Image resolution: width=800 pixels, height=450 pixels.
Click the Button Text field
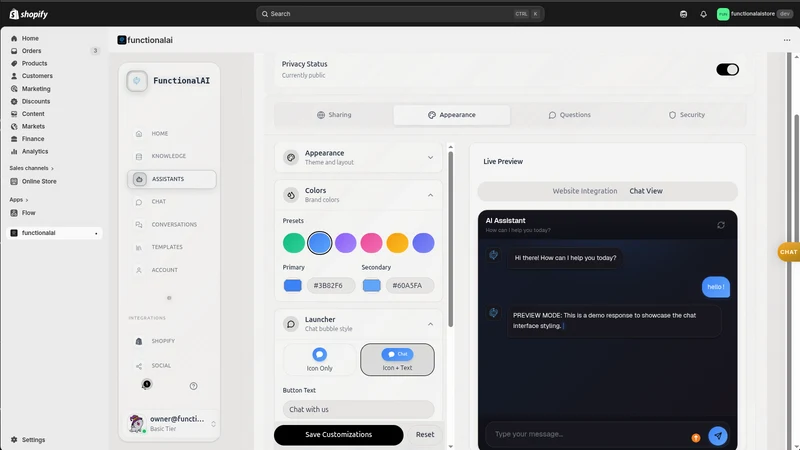point(358,409)
